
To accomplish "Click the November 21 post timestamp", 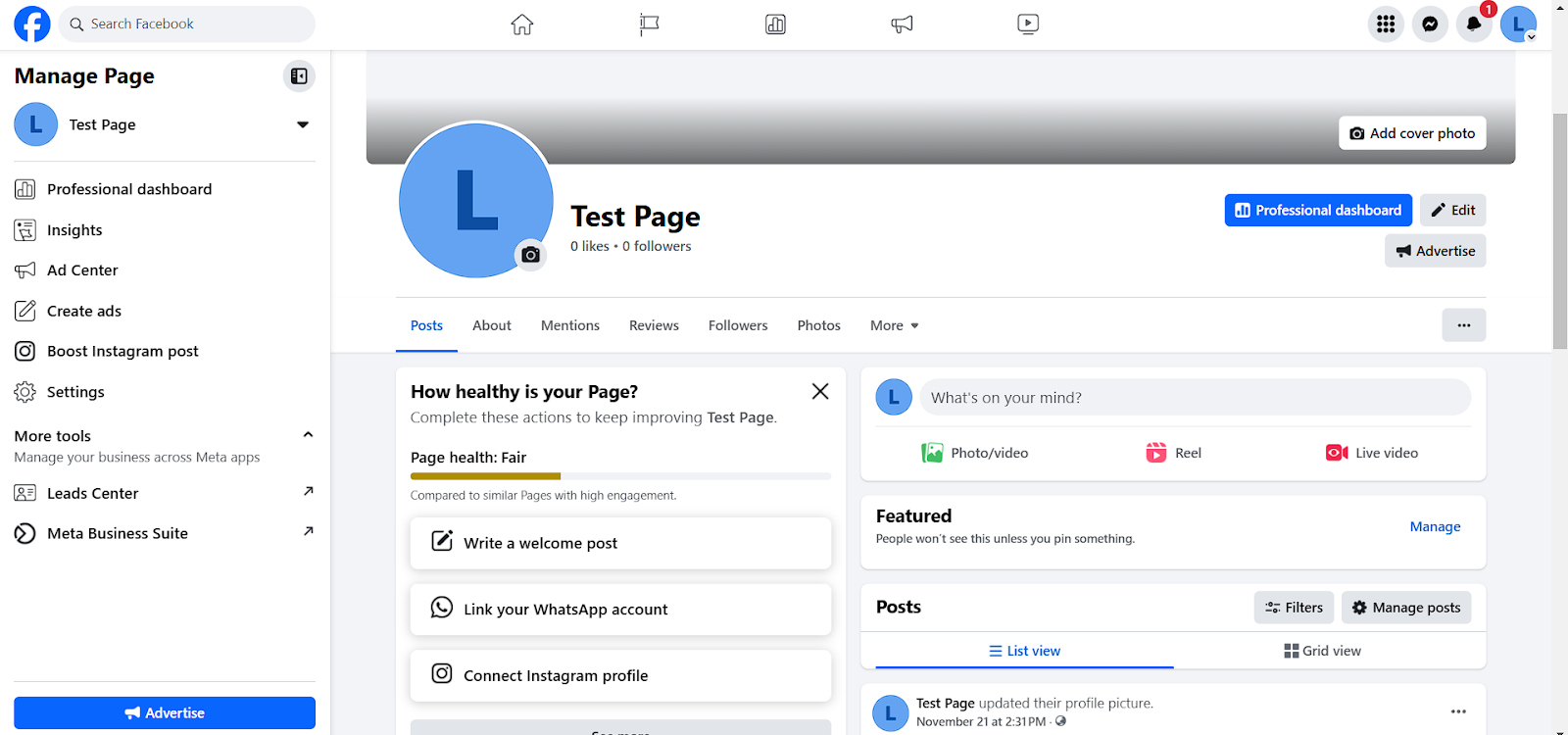I will pos(981,721).
